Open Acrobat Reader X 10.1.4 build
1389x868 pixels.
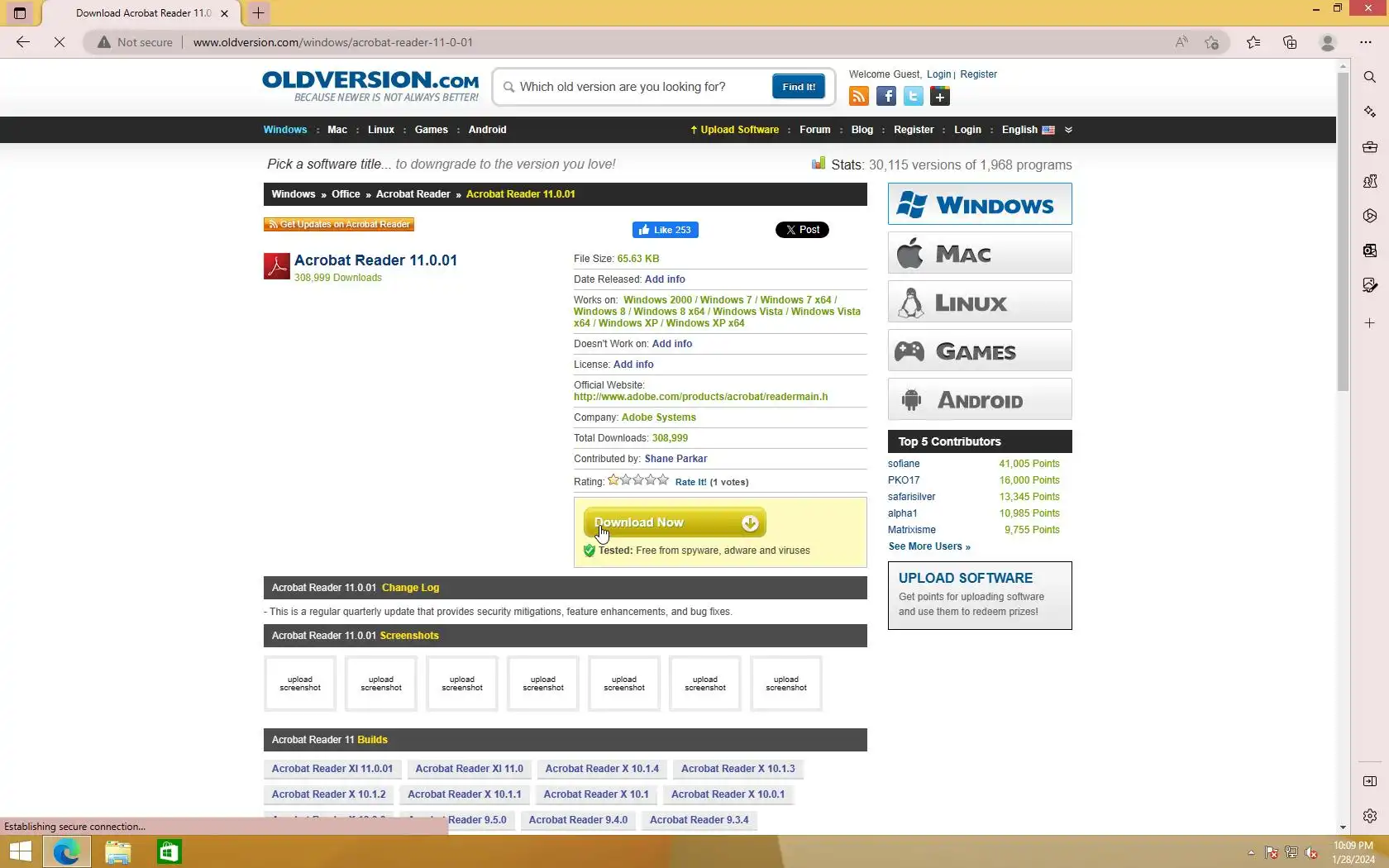[x=602, y=769]
